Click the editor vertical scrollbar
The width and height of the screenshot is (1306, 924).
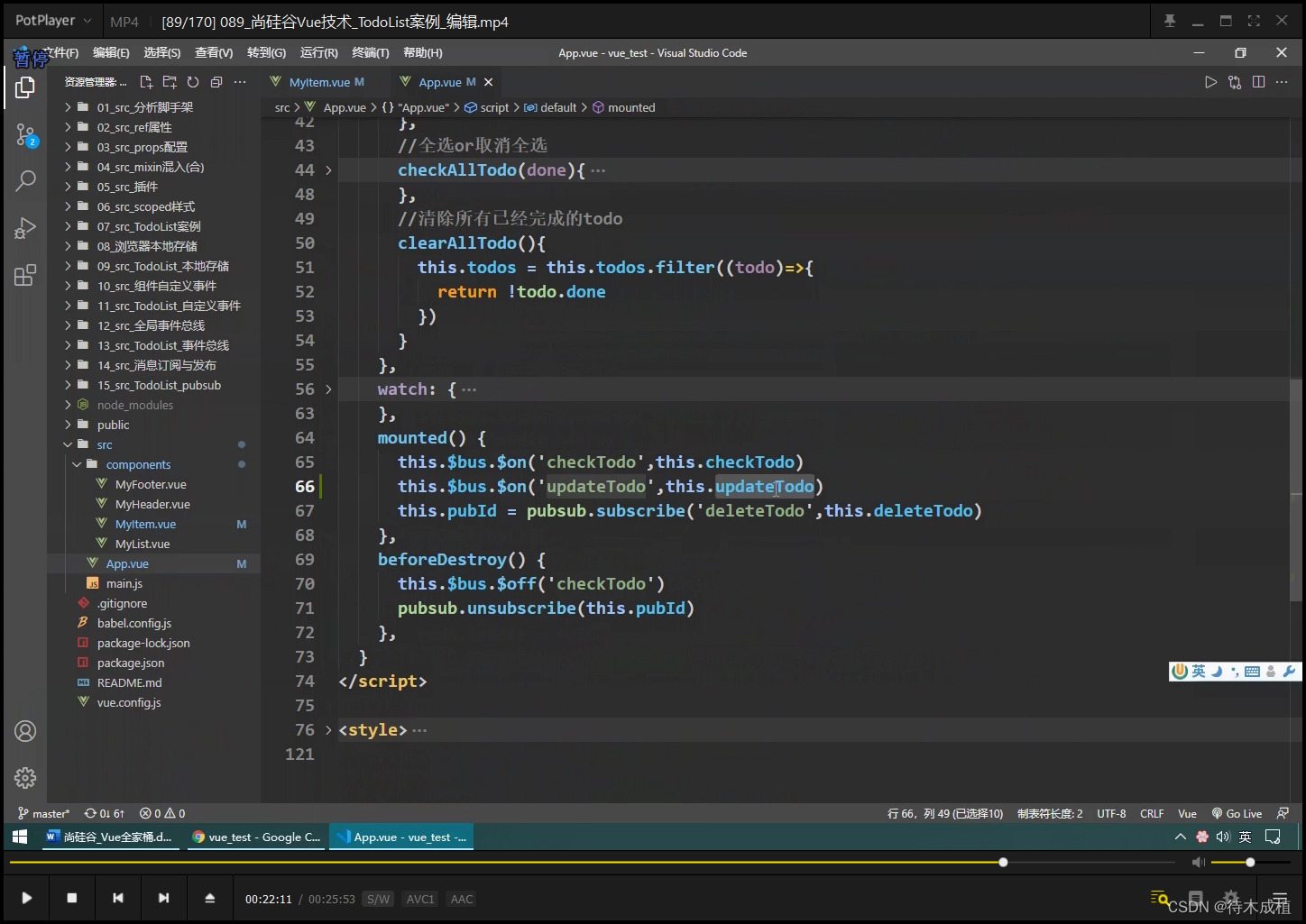(1296, 491)
